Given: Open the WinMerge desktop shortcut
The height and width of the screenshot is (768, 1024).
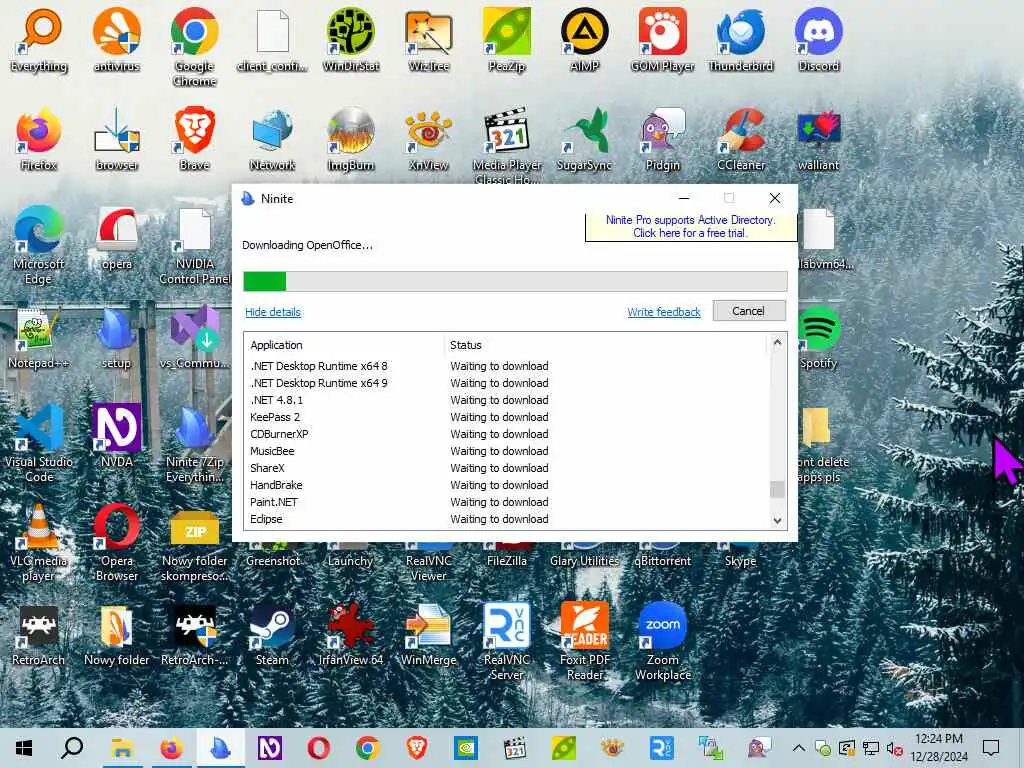Looking at the screenshot, I should [x=428, y=635].
